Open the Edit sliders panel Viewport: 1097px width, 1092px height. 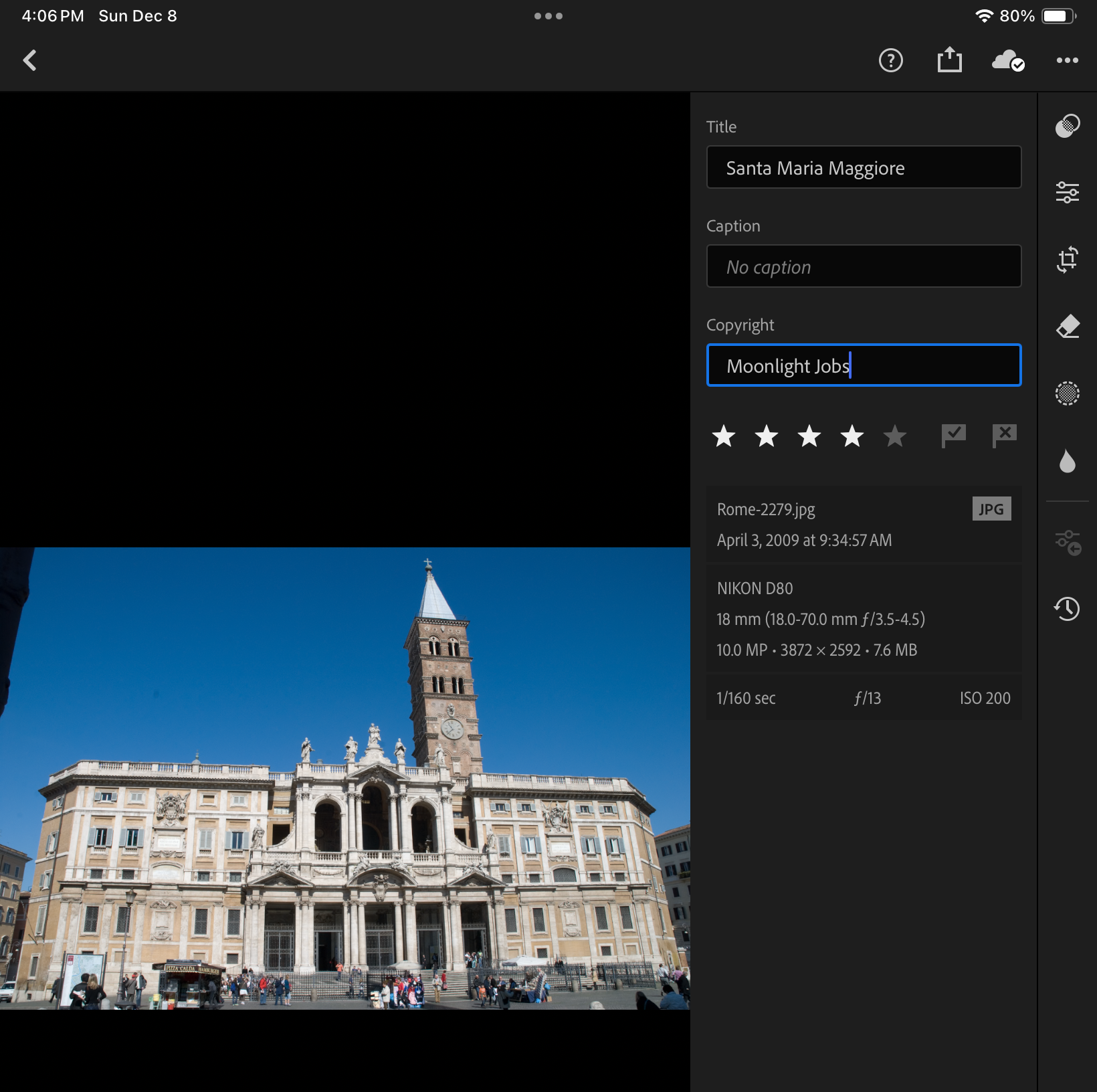click(x=1067, y=193)
